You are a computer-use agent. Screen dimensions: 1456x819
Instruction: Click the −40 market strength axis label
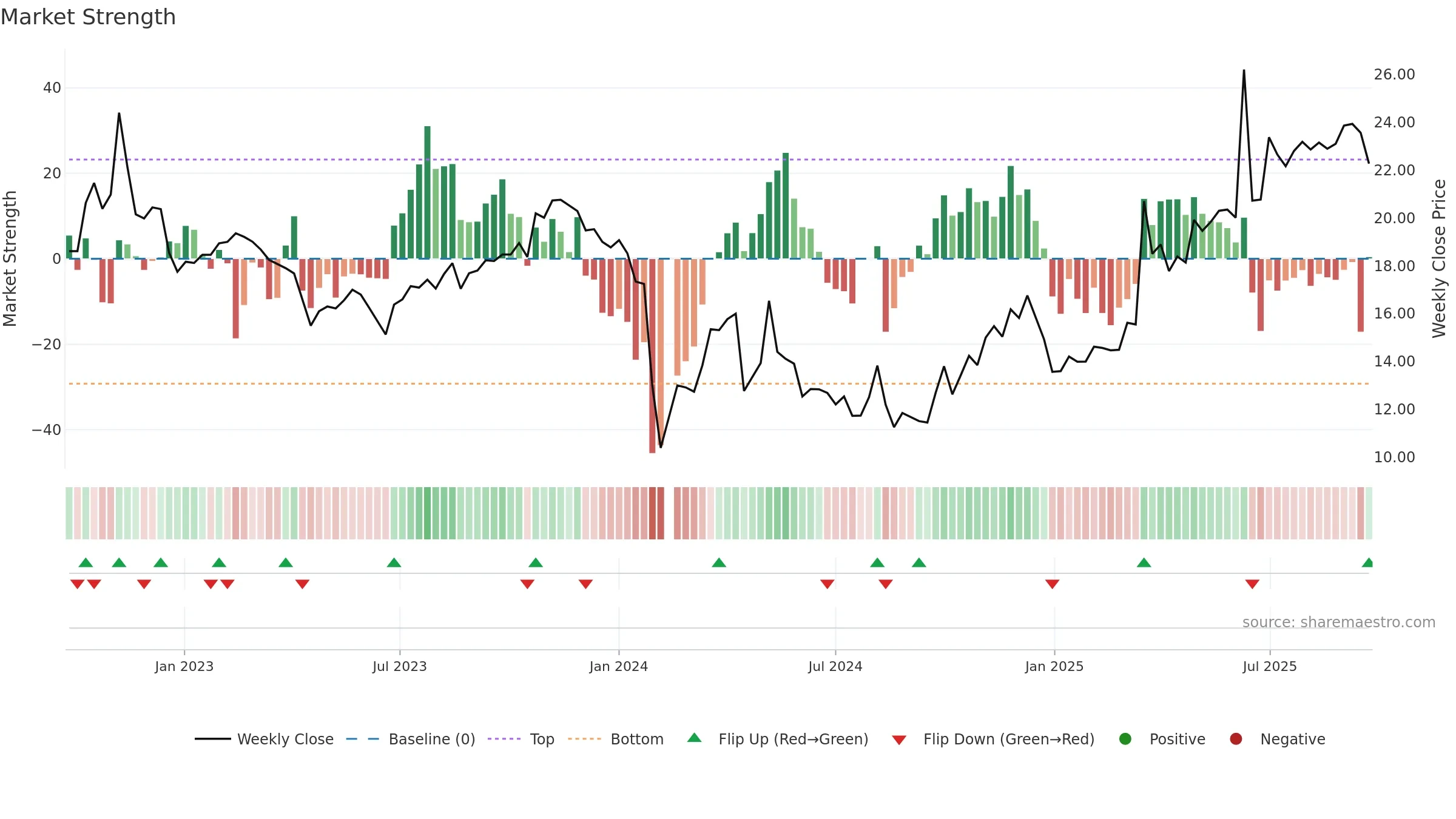coord(47,430)
